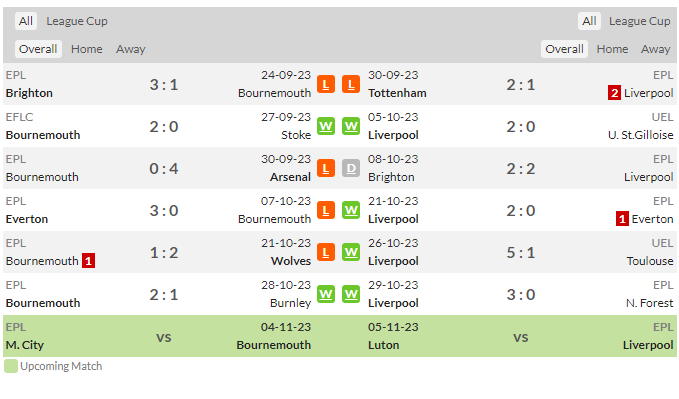Screen dimensions: 679x399
Task: Select the right panel Overall tab
Action: (564, 49)
